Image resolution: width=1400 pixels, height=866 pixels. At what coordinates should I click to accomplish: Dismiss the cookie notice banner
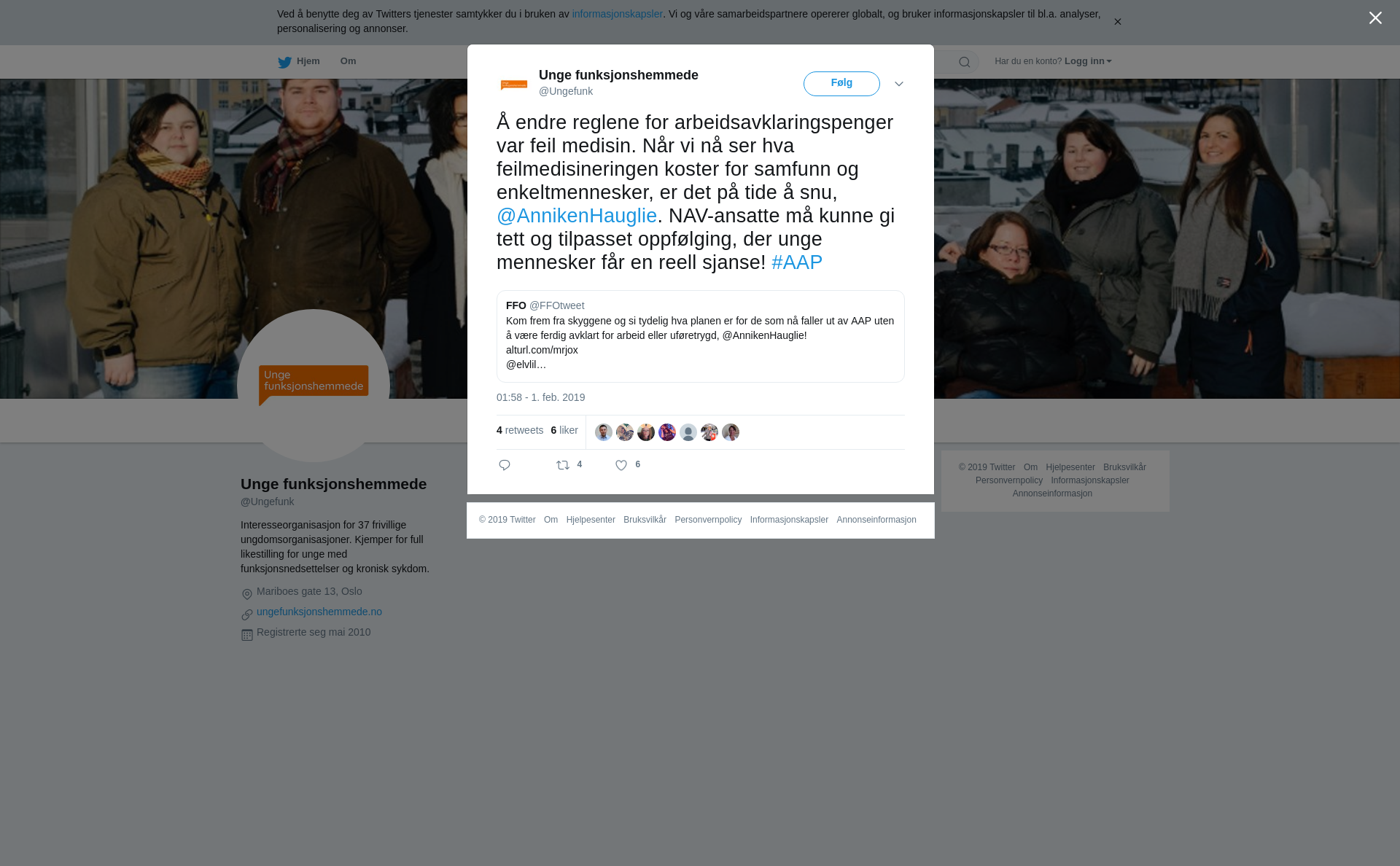tap(1117, 22)
